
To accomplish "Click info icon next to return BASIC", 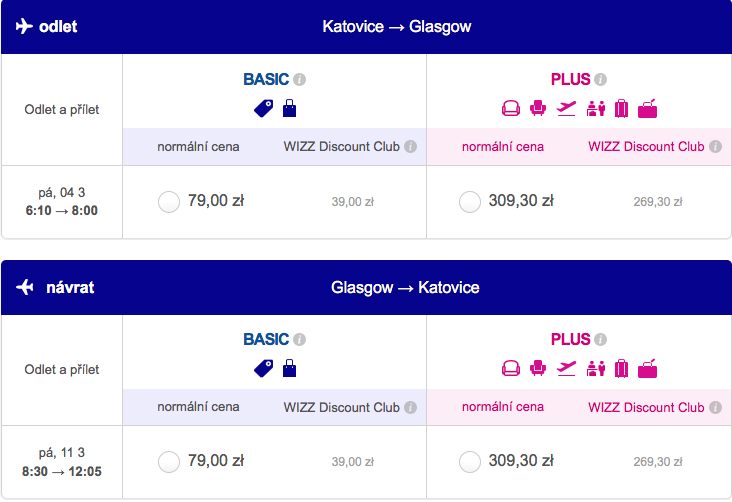I will click(300, 339).
